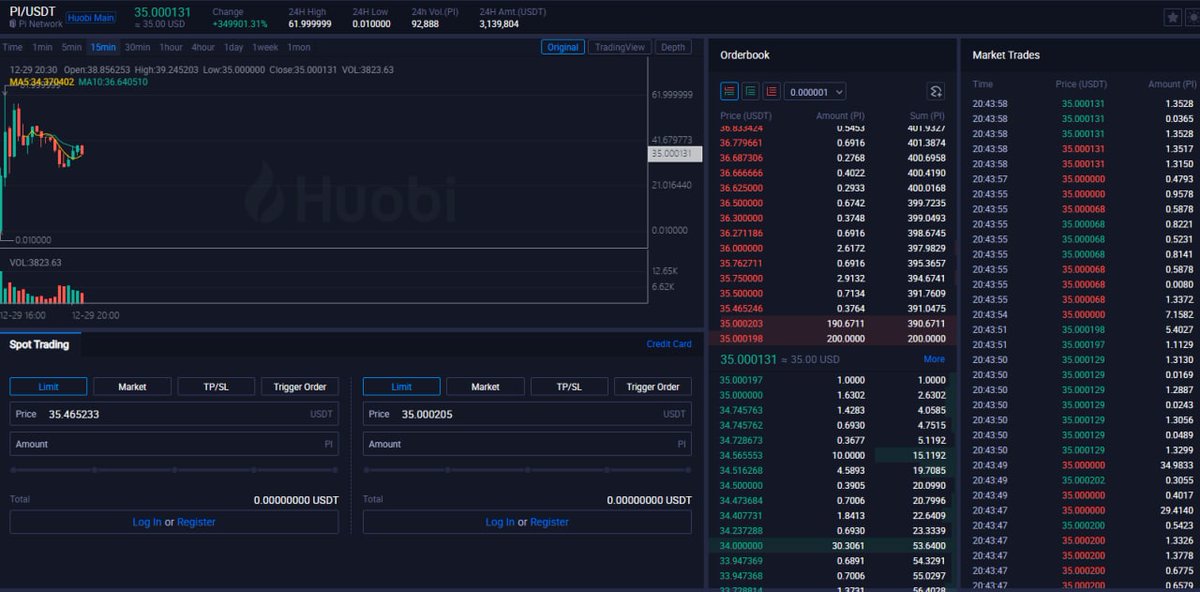The width and height of the screenshot is (1200, 592).
Task: Open the Spot Trading tab
Action: click(x=39, y=344)
